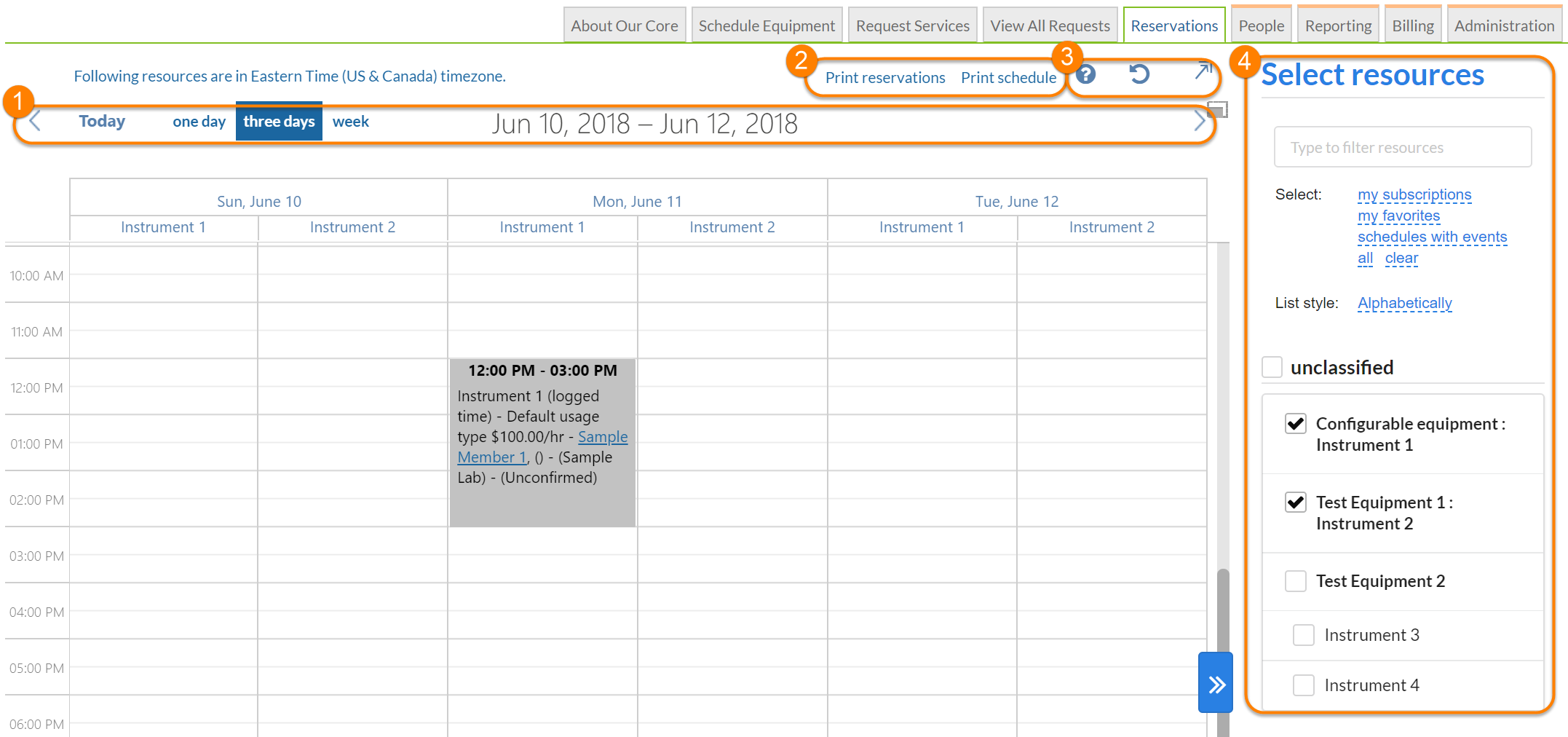
Task: Toggle the unclassified group checkbox
Action: click(x=1272, y=367)
